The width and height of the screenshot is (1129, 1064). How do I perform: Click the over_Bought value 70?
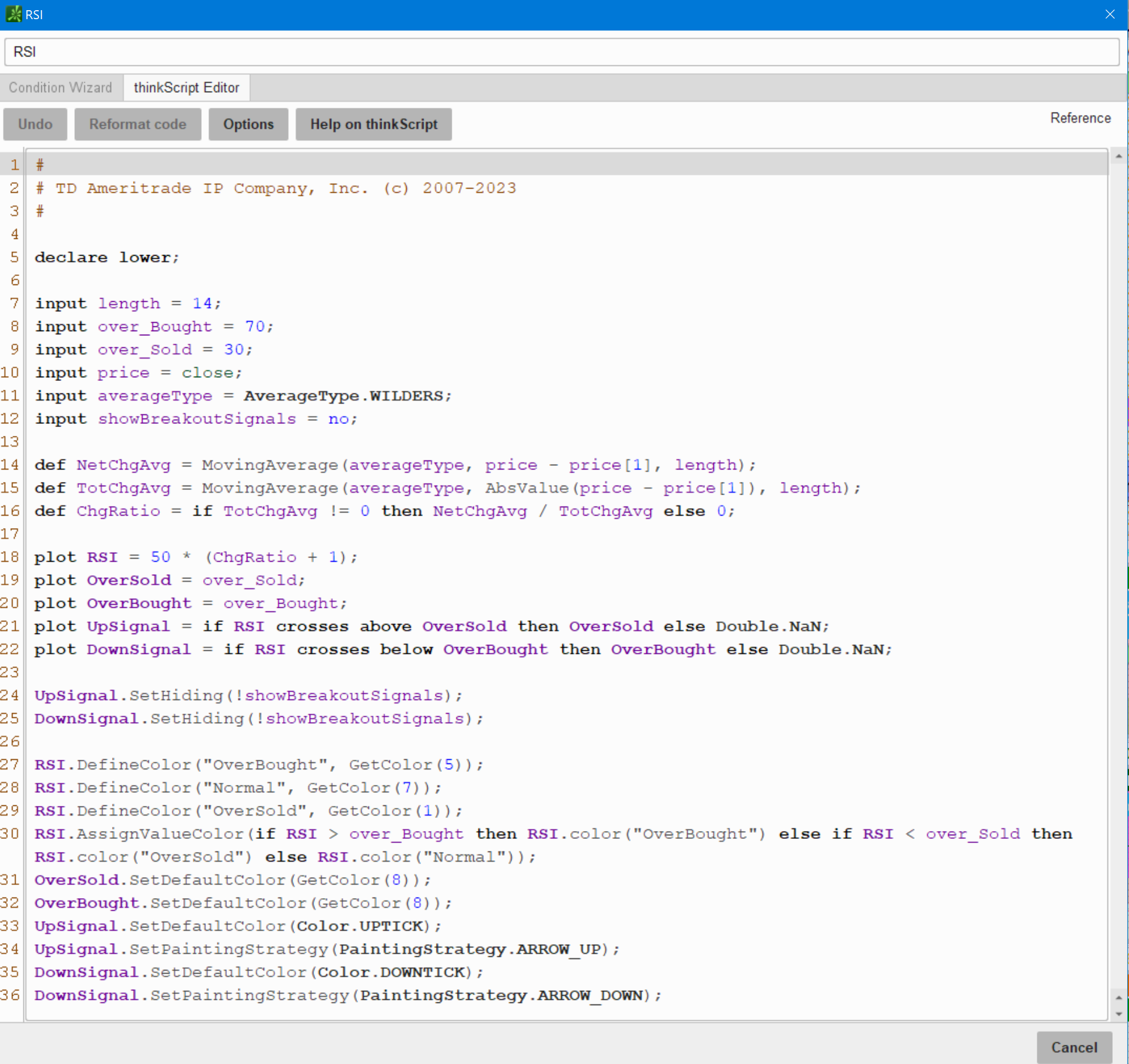255,326
